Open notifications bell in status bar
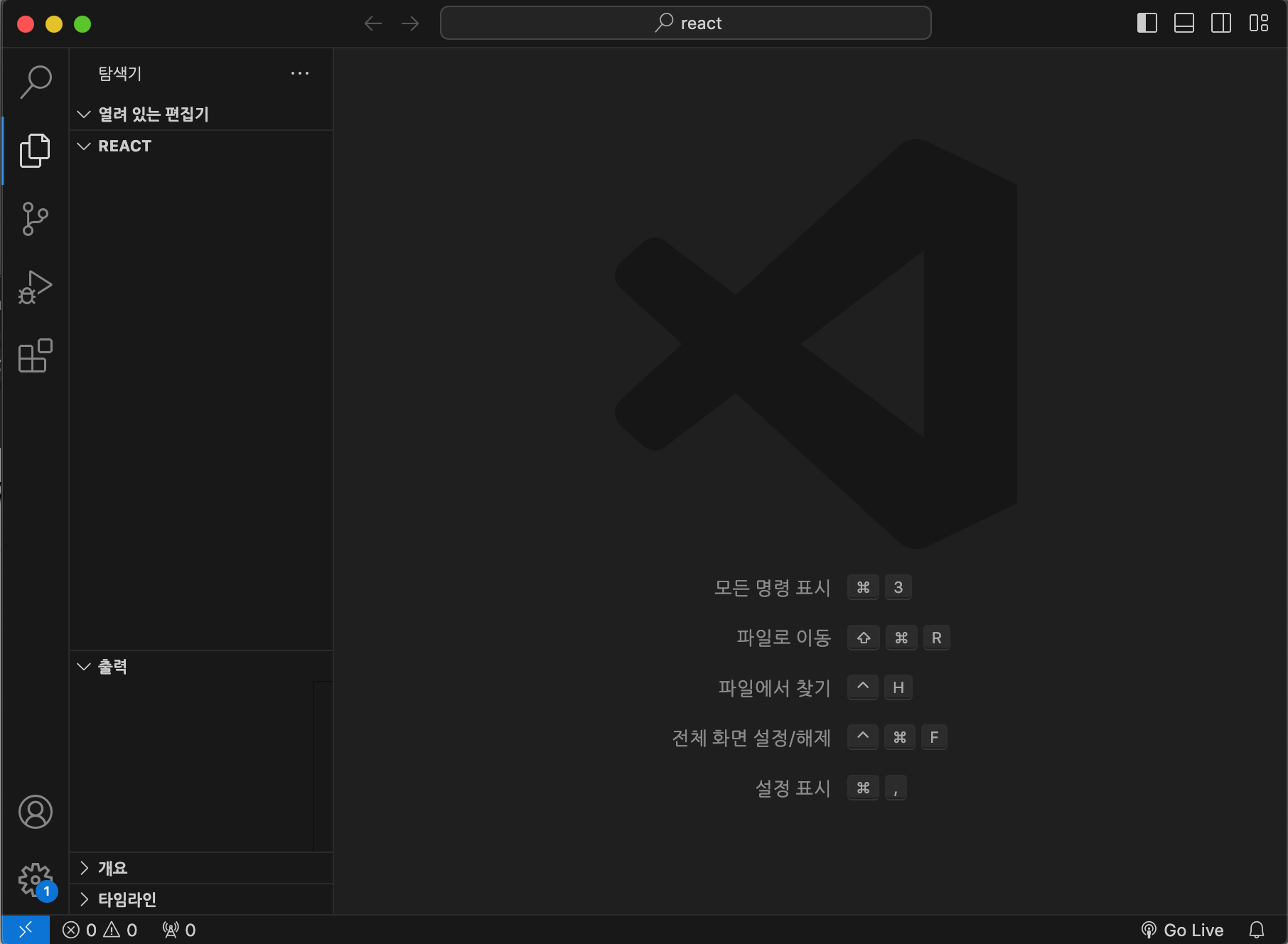This screenshot has height=944, width=1288. (1257, 930)
